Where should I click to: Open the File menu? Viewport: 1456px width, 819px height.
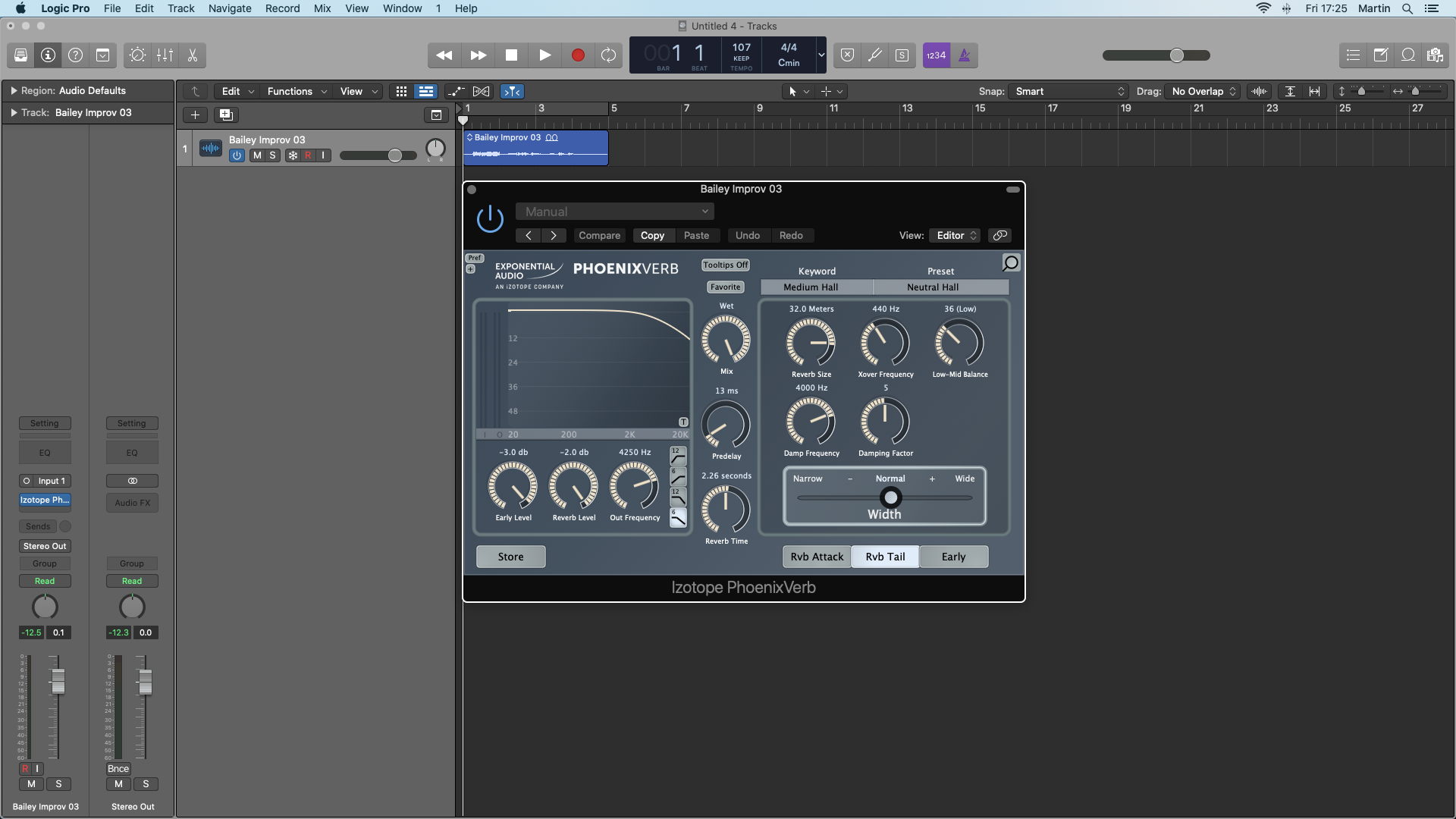pyautogui.click(x=112, y=8)
